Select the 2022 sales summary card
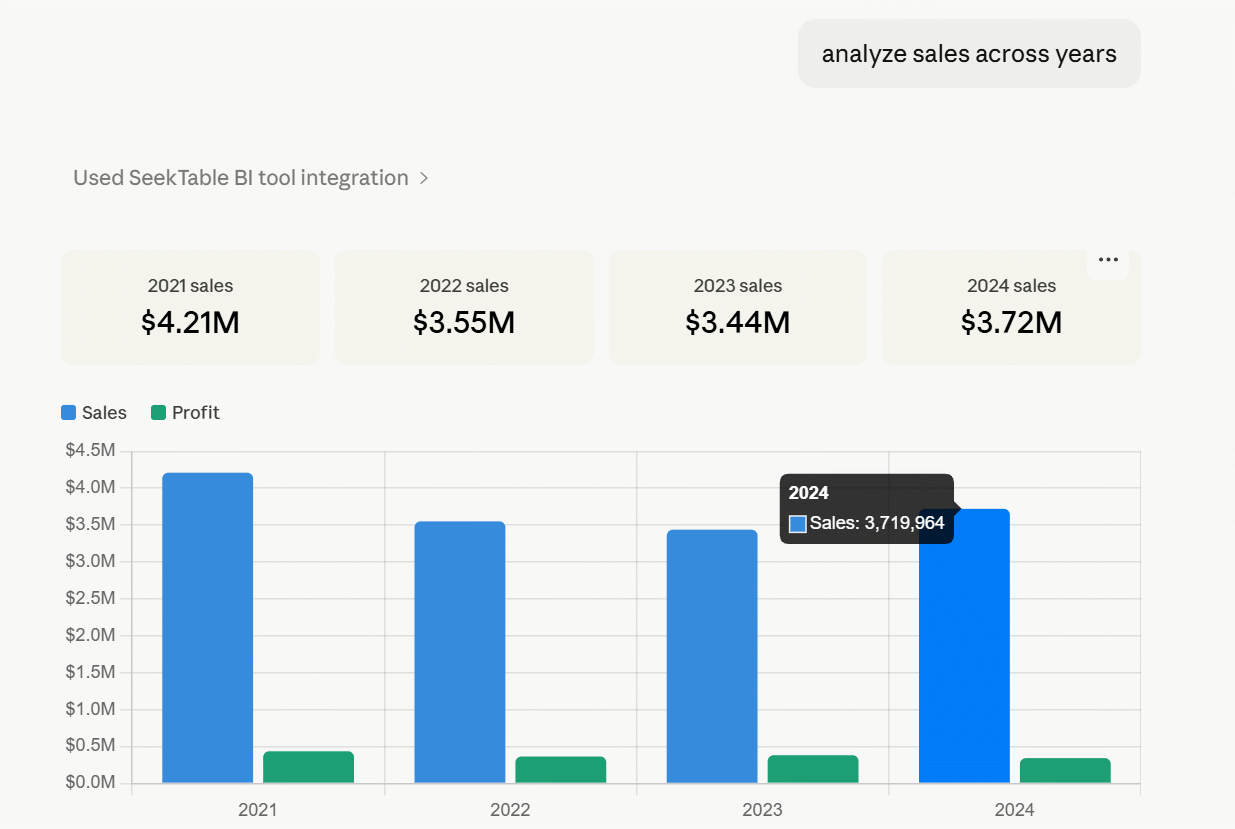1235x829 pixels. (x=464, y=307)
